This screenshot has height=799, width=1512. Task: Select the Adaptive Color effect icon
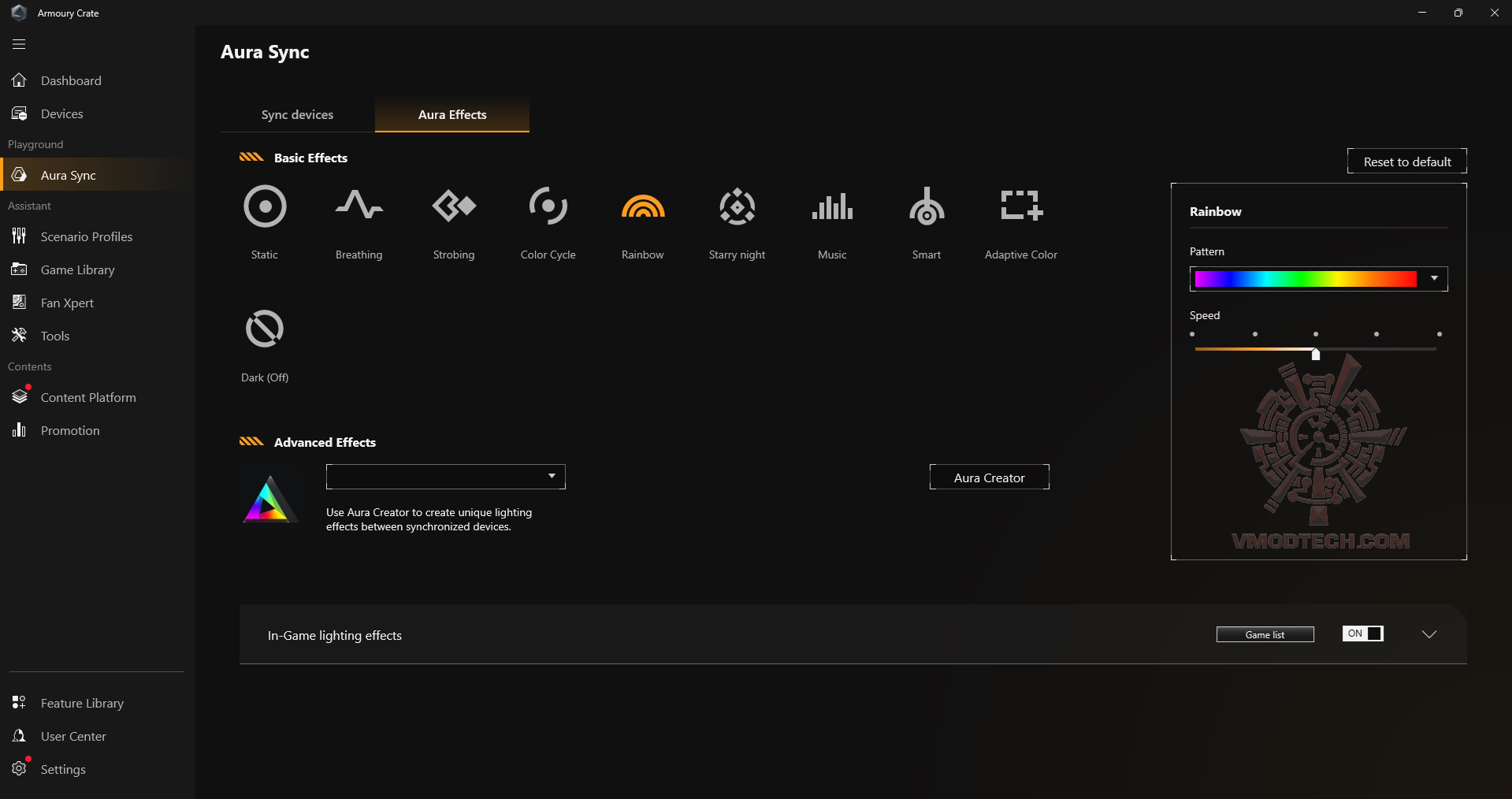[1021, 205]
